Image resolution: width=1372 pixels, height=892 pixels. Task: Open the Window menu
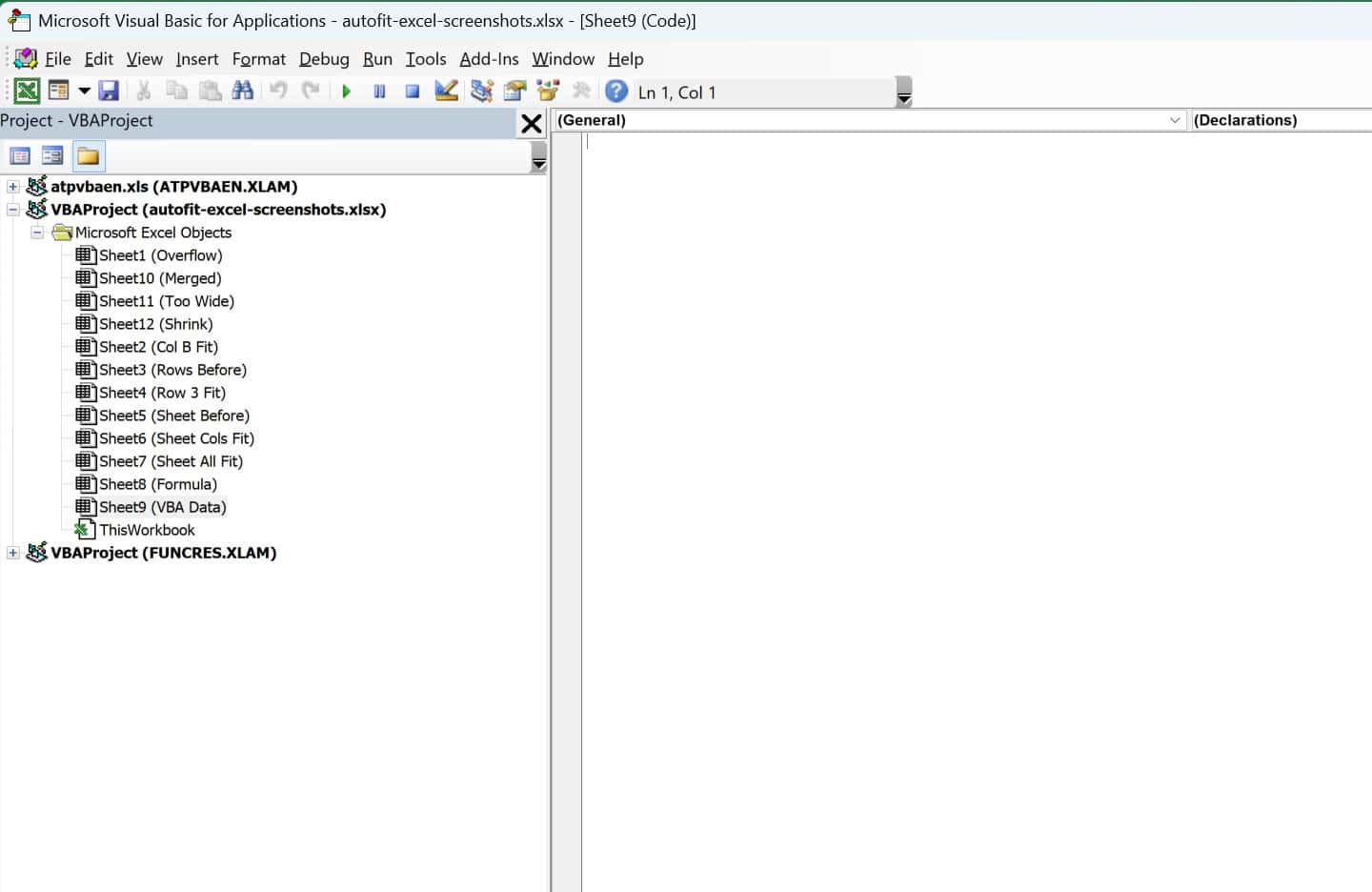(x=563, y=59)
